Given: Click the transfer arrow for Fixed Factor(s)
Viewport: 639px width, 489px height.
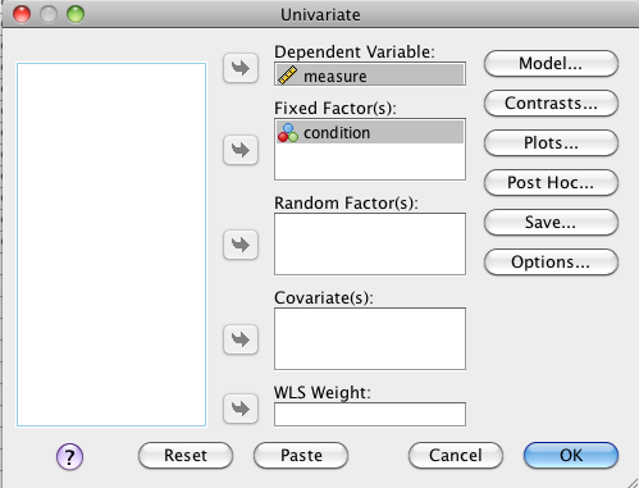Looking at the screenshot, I should tap(240, 150).
